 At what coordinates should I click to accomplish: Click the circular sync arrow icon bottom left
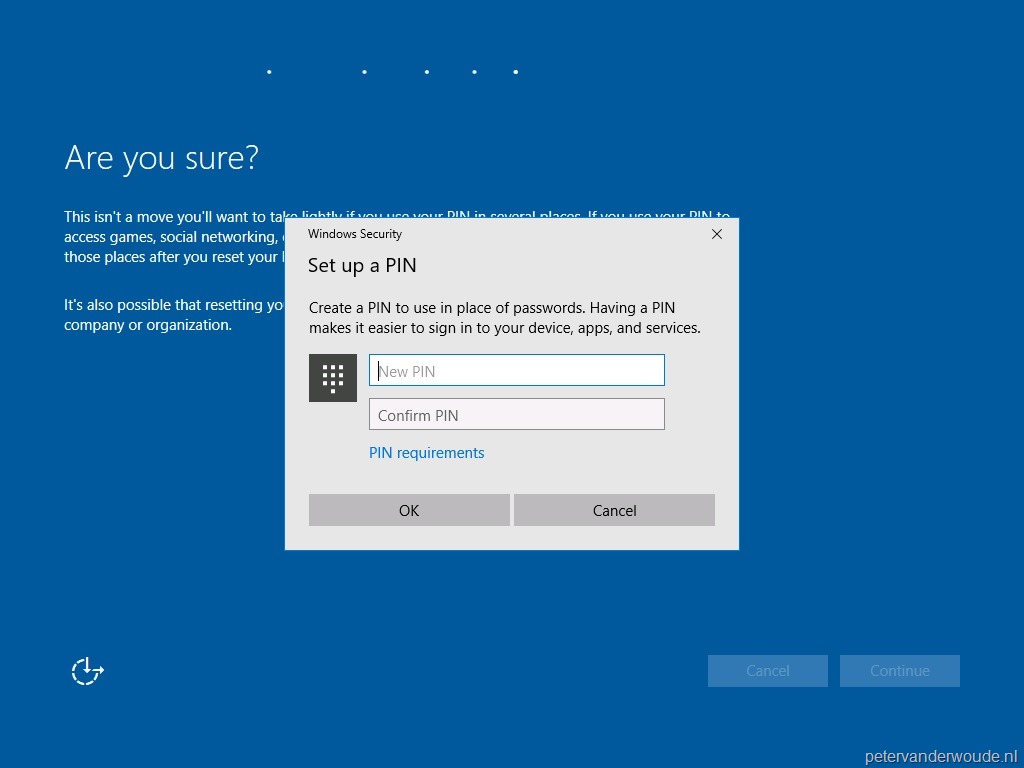pos(86,671)
